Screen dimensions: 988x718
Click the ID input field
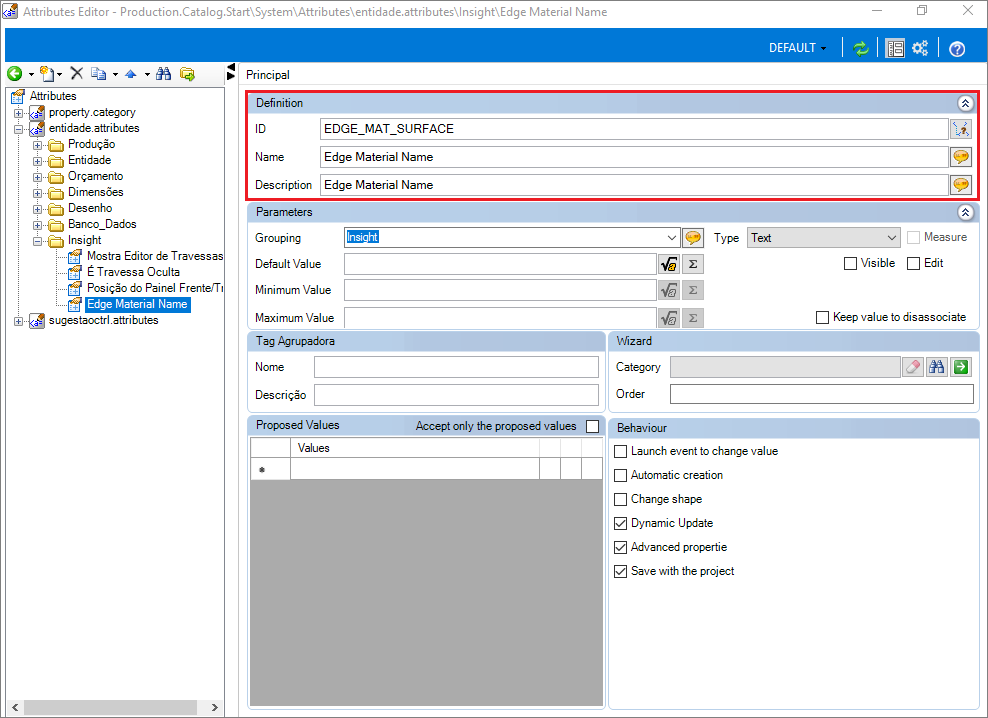tap(634, 129)
